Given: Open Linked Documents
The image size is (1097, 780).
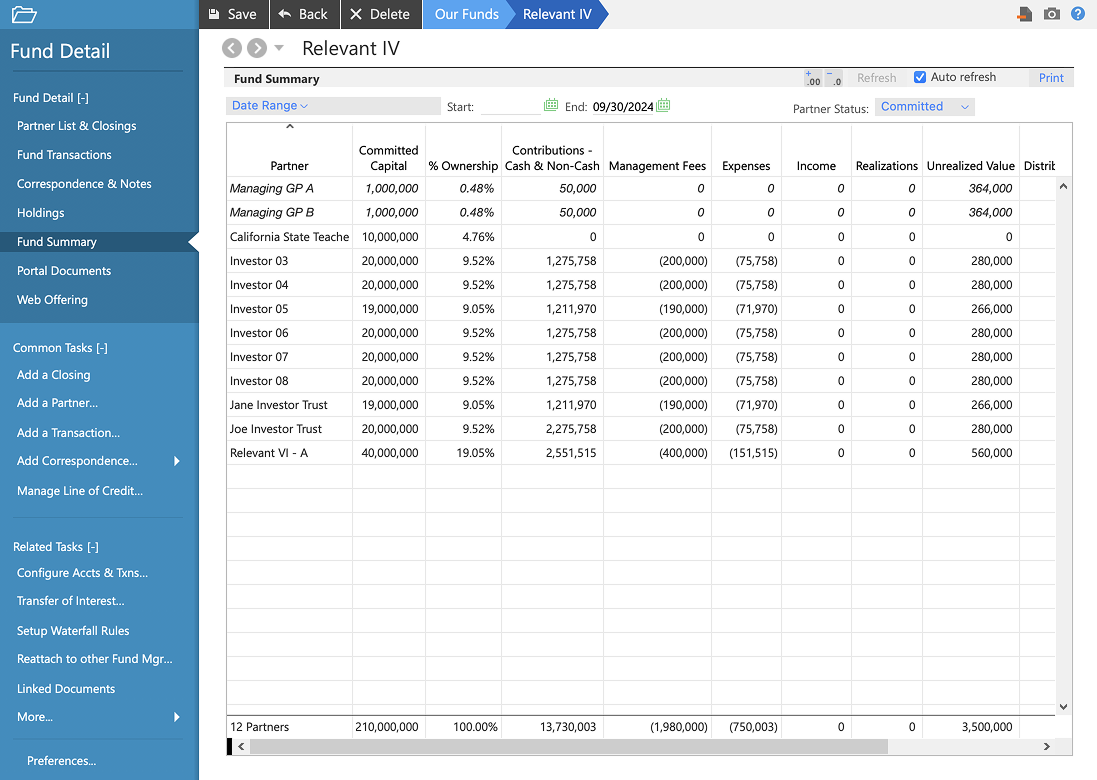Looking at the screenshot, I should coord(66,689).
